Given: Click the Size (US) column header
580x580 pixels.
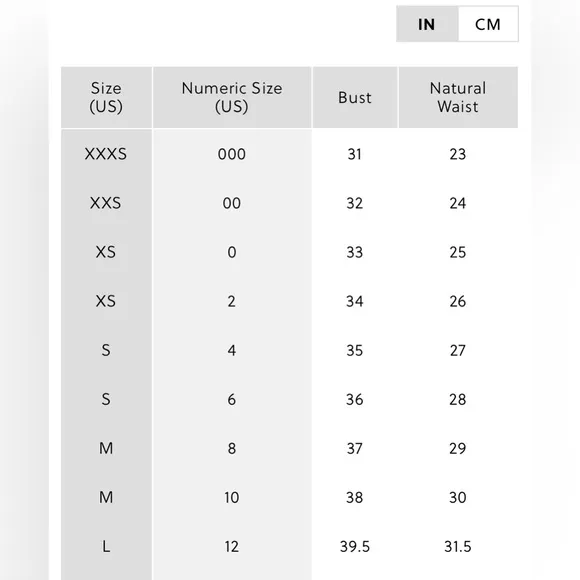Looking at the screenshot, I should 106,97.
